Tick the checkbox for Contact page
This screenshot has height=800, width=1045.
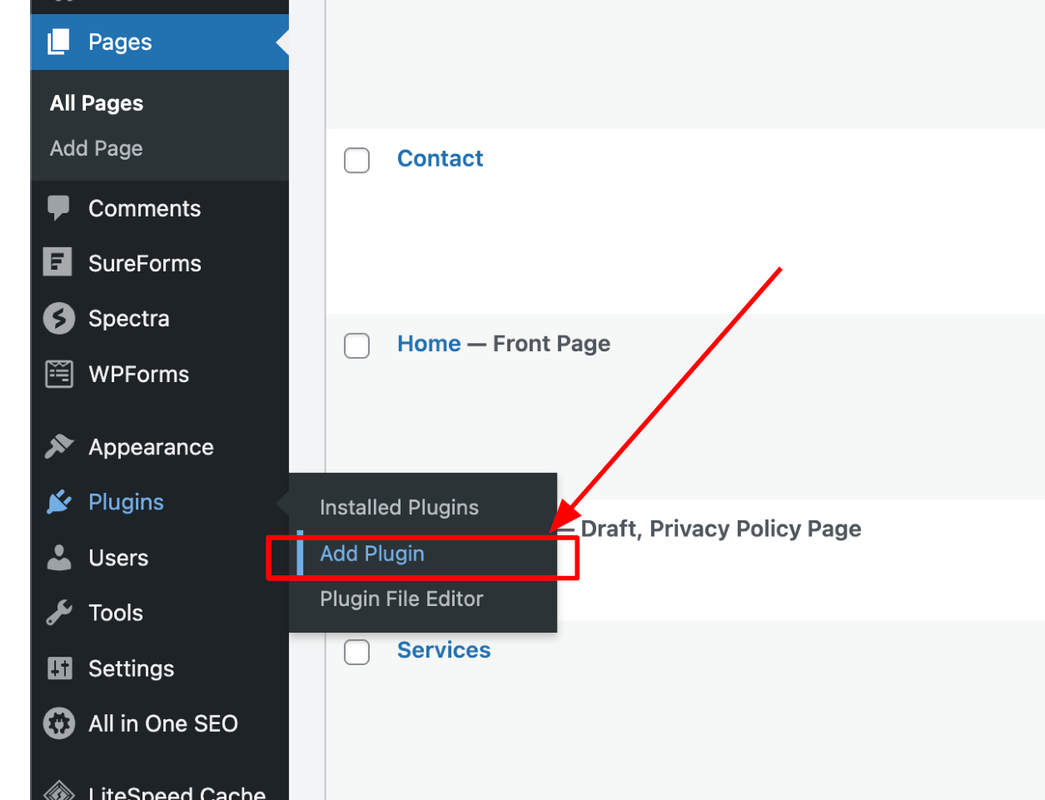[357, 161]
